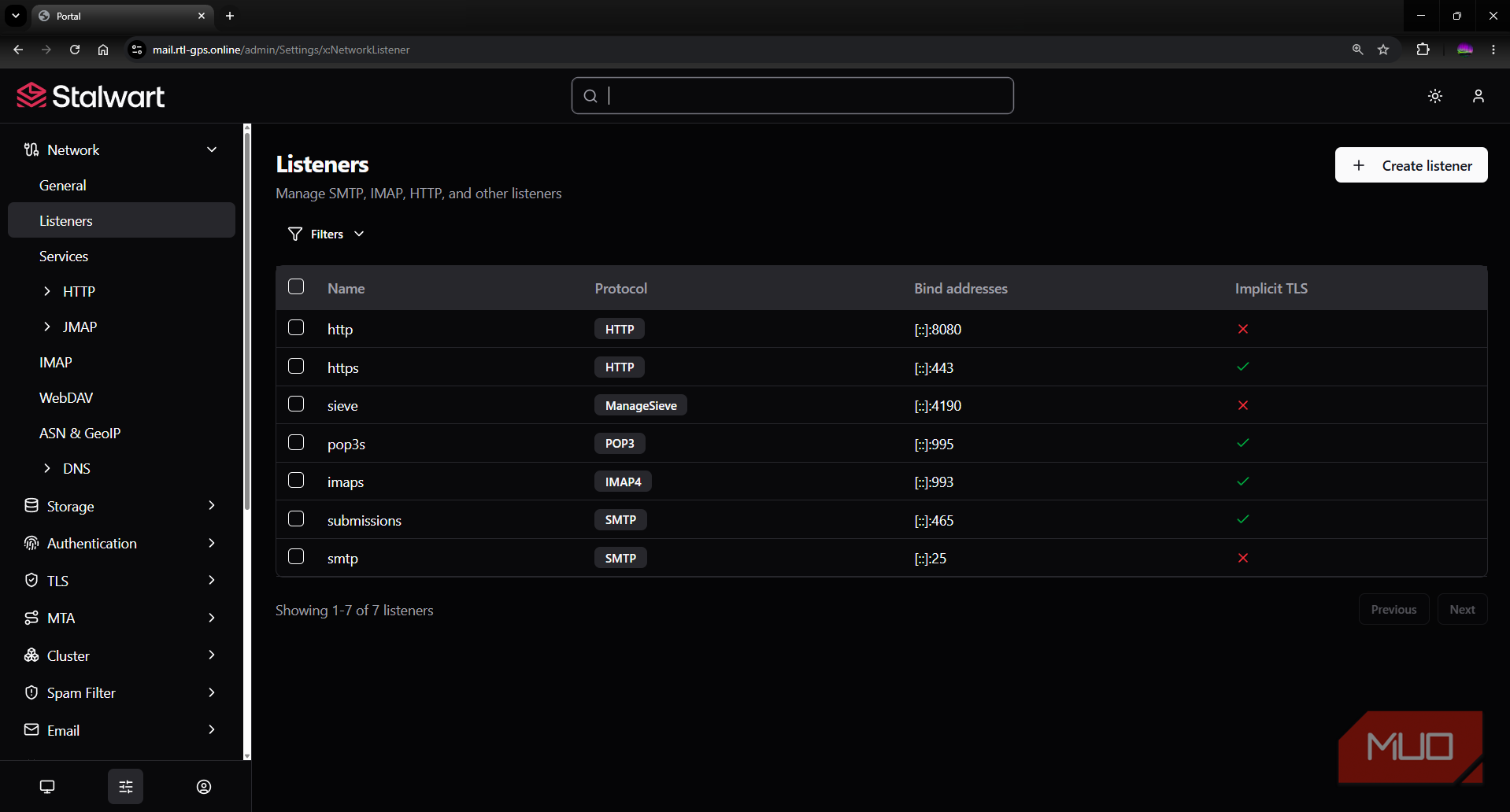Open a new browser tab with plus
Viewport: 1510px width, 812px height.
click(230, 16)
